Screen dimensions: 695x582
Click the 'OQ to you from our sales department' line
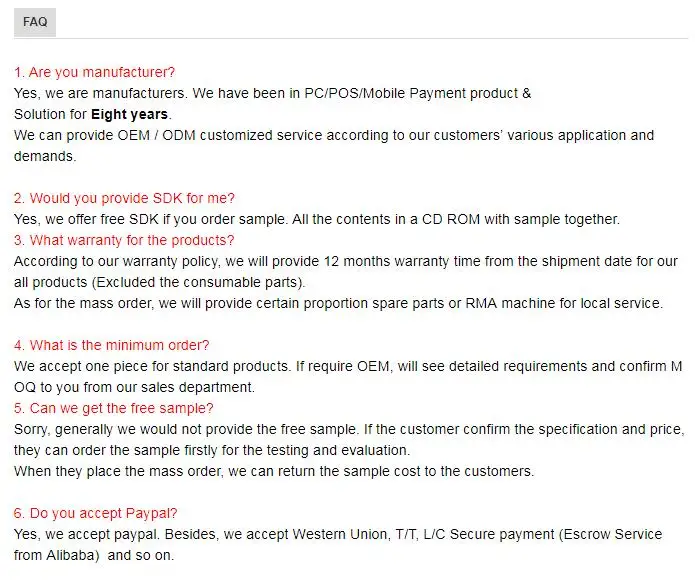[x=134, y=387]
